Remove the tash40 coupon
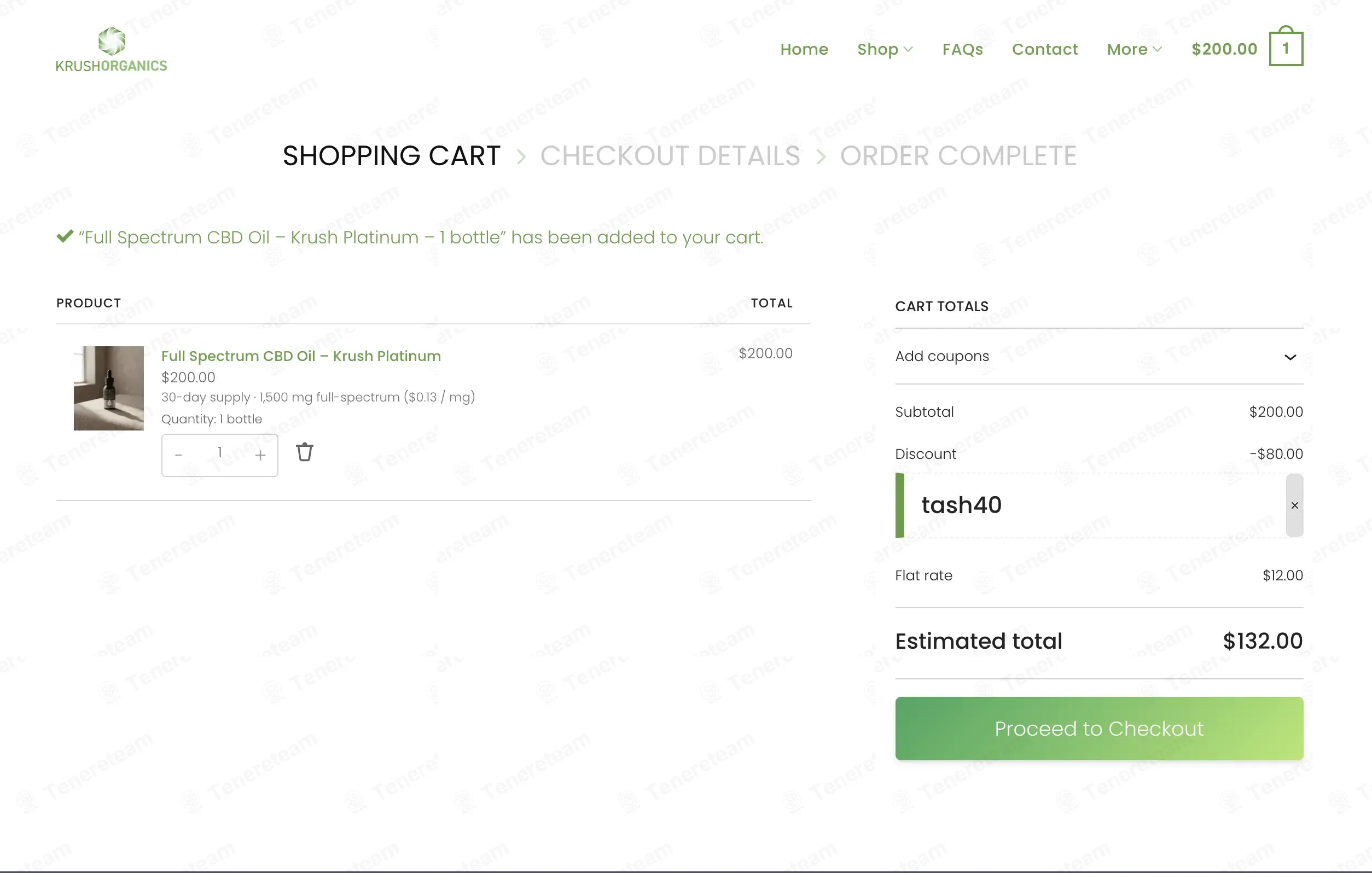This screenshot has width=1372, height=873. (x=1294, y=505)
